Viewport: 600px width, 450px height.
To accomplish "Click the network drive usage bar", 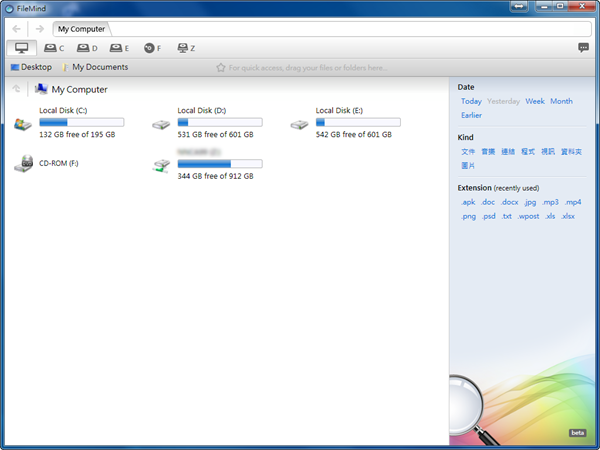I will 220,164.
